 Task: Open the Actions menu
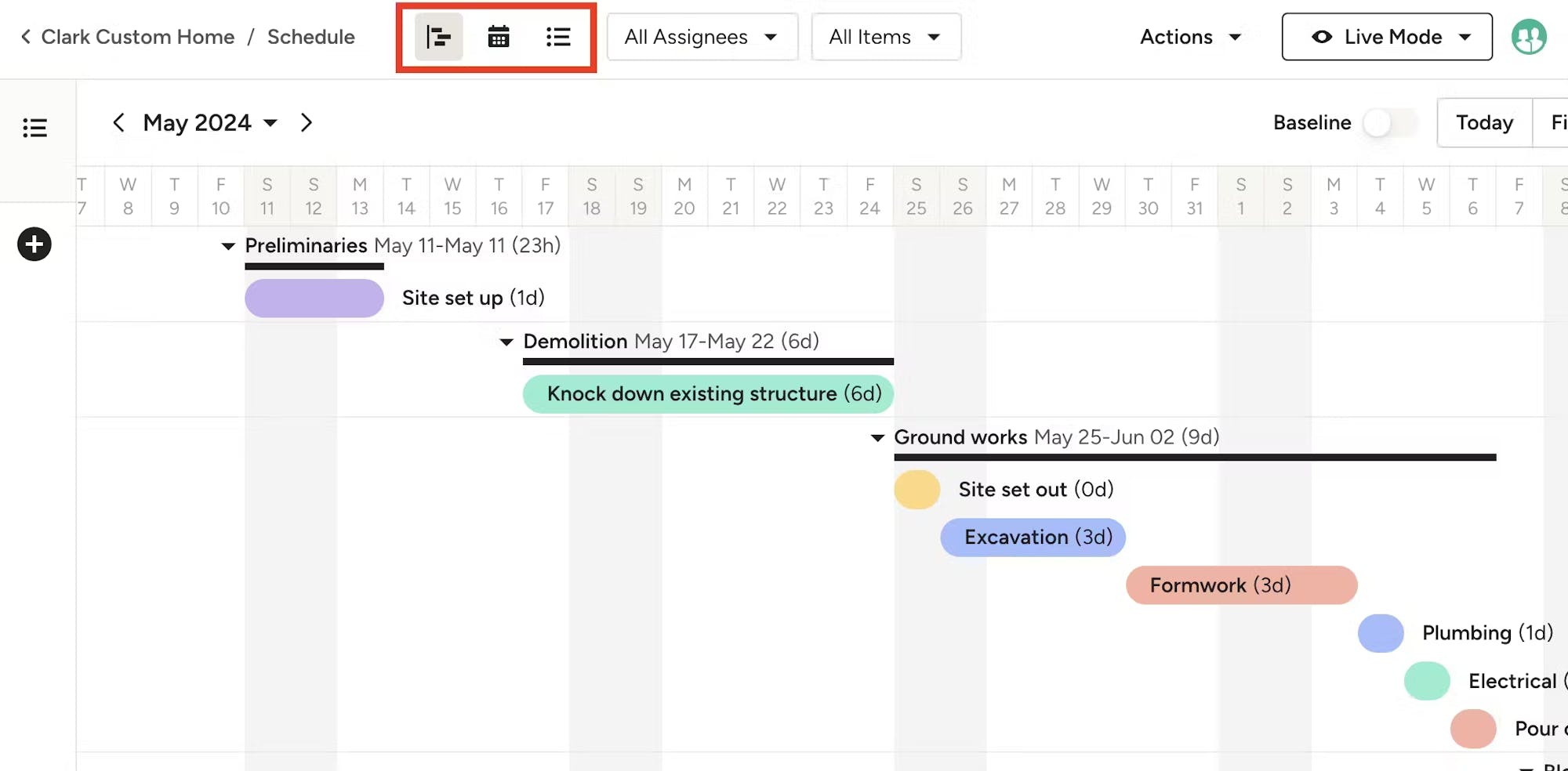click(x=1190, y=37)
